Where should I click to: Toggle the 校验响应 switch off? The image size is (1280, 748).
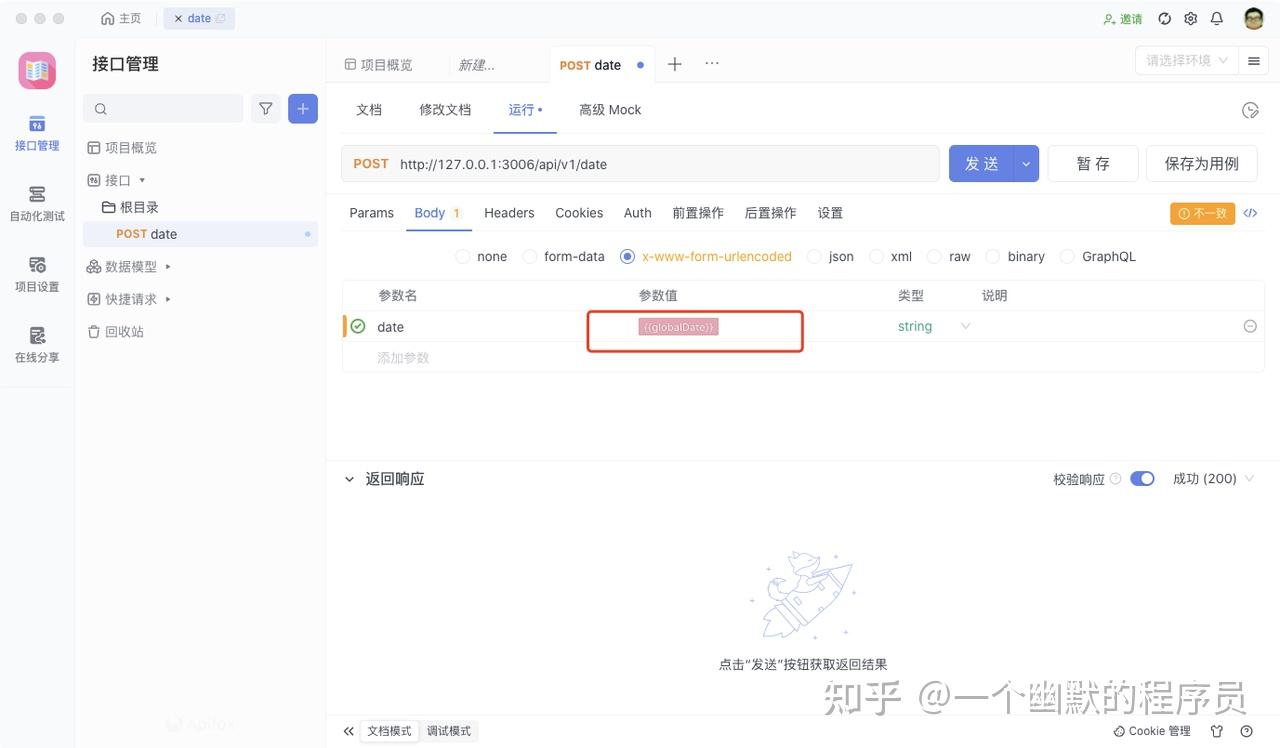tap(1141, 478)
